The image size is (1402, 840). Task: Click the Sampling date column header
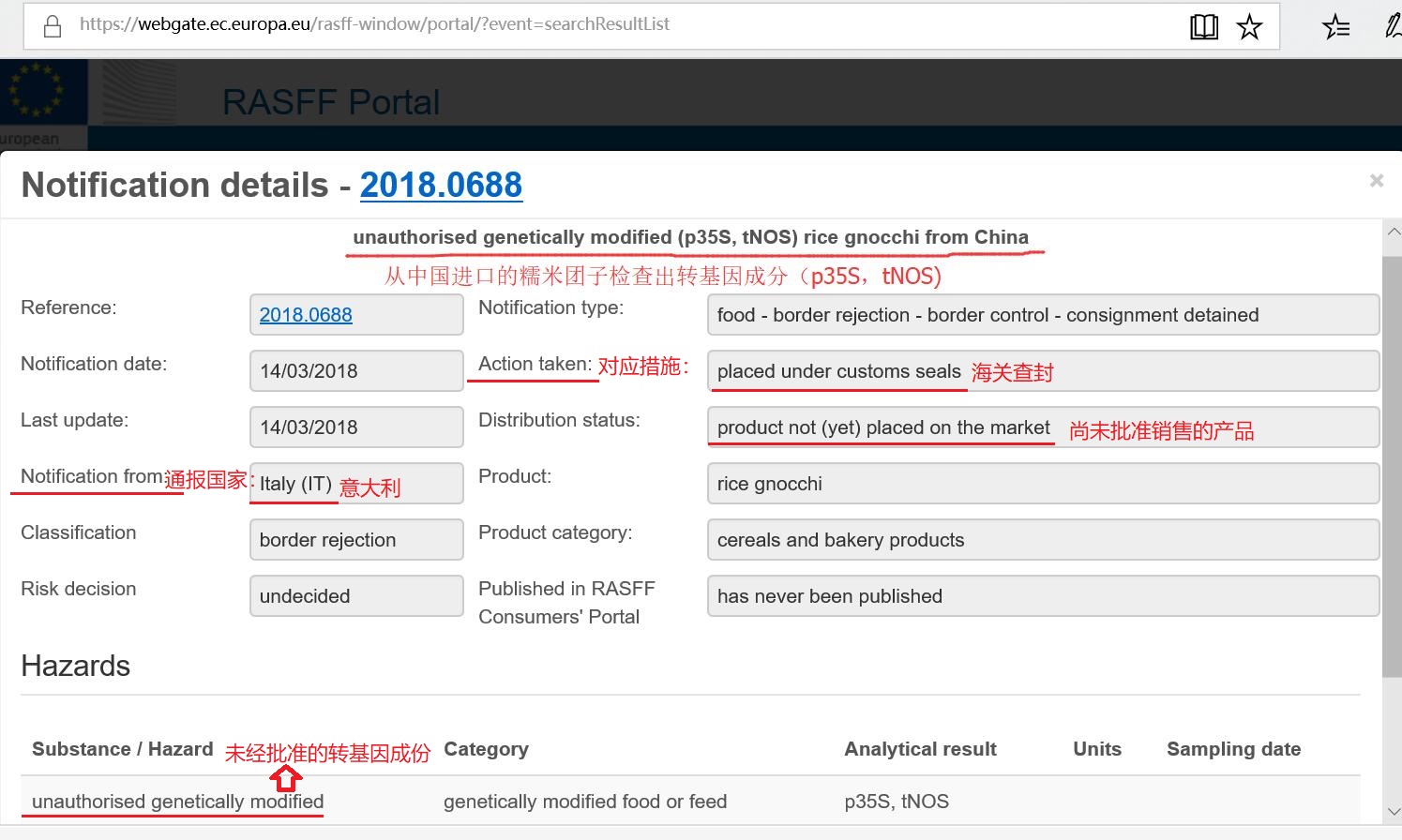coord(1233,749)
